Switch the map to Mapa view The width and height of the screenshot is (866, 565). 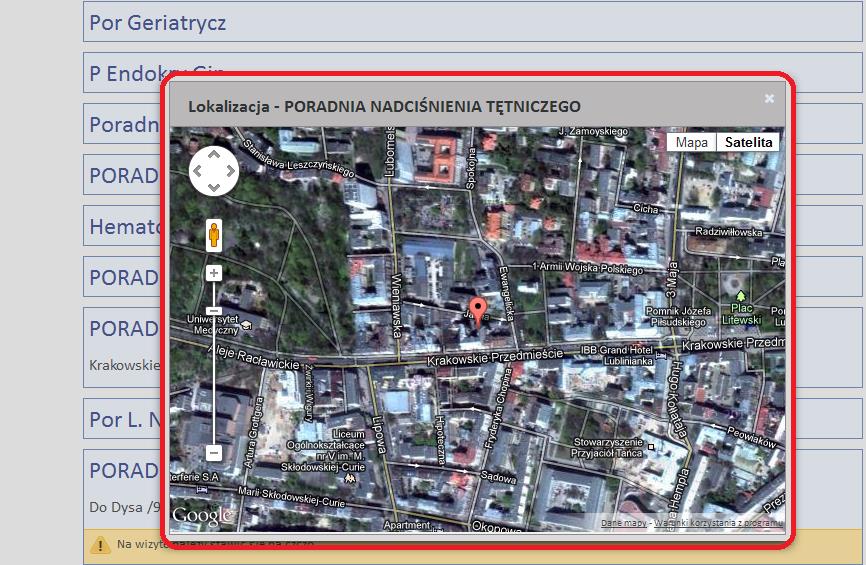click(x=691, y=142)
